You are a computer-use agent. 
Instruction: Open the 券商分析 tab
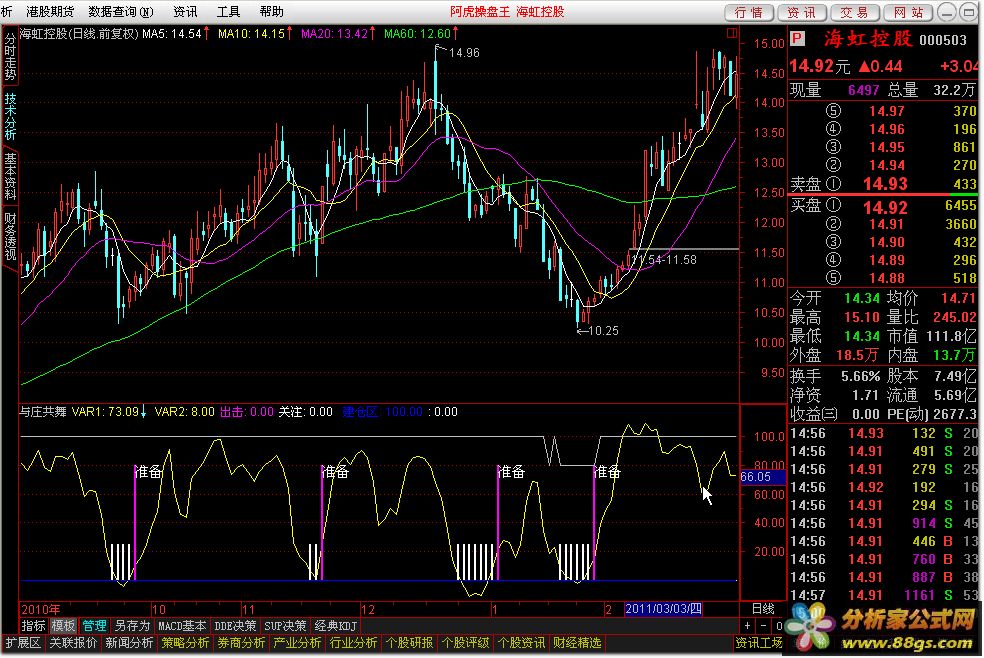(241, 642)
